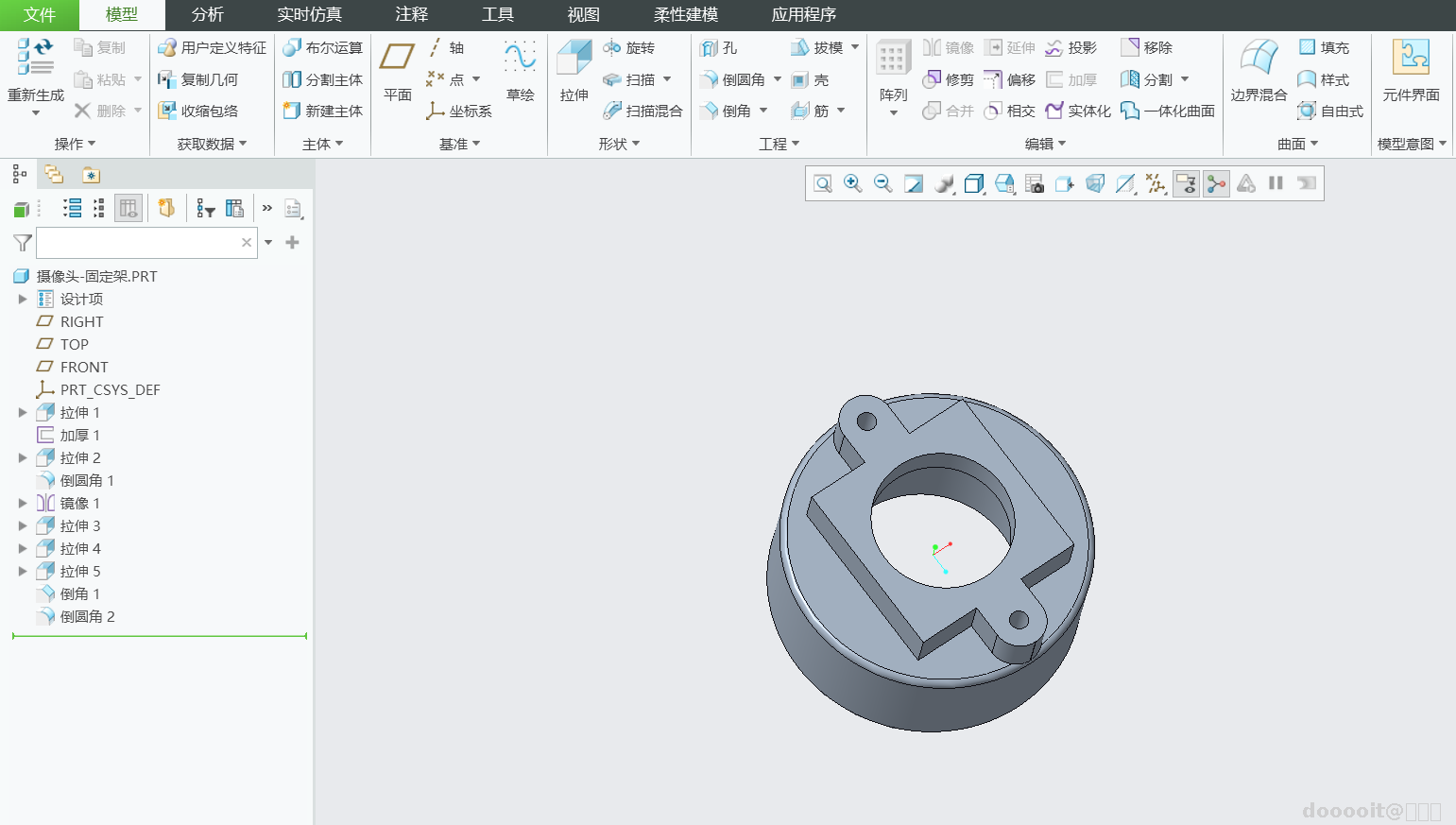Open the 视图 ribbon tab

(x=583, y=15)
